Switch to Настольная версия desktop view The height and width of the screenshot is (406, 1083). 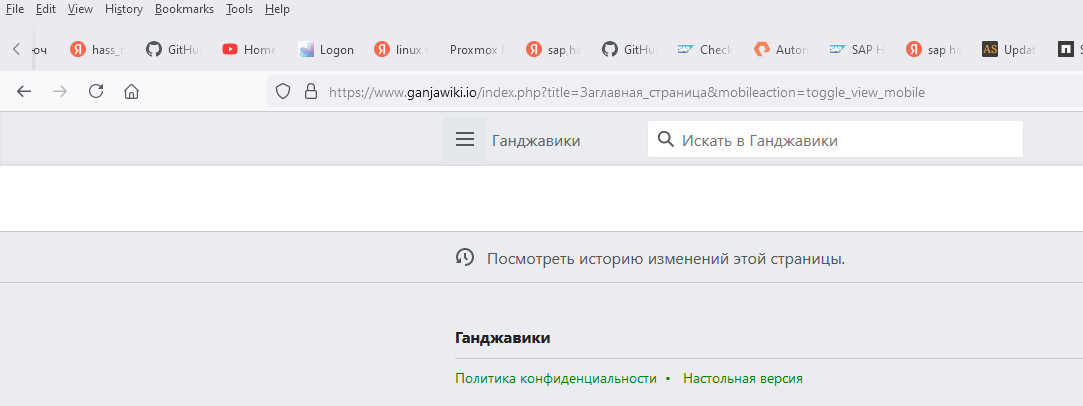point(742,379)
